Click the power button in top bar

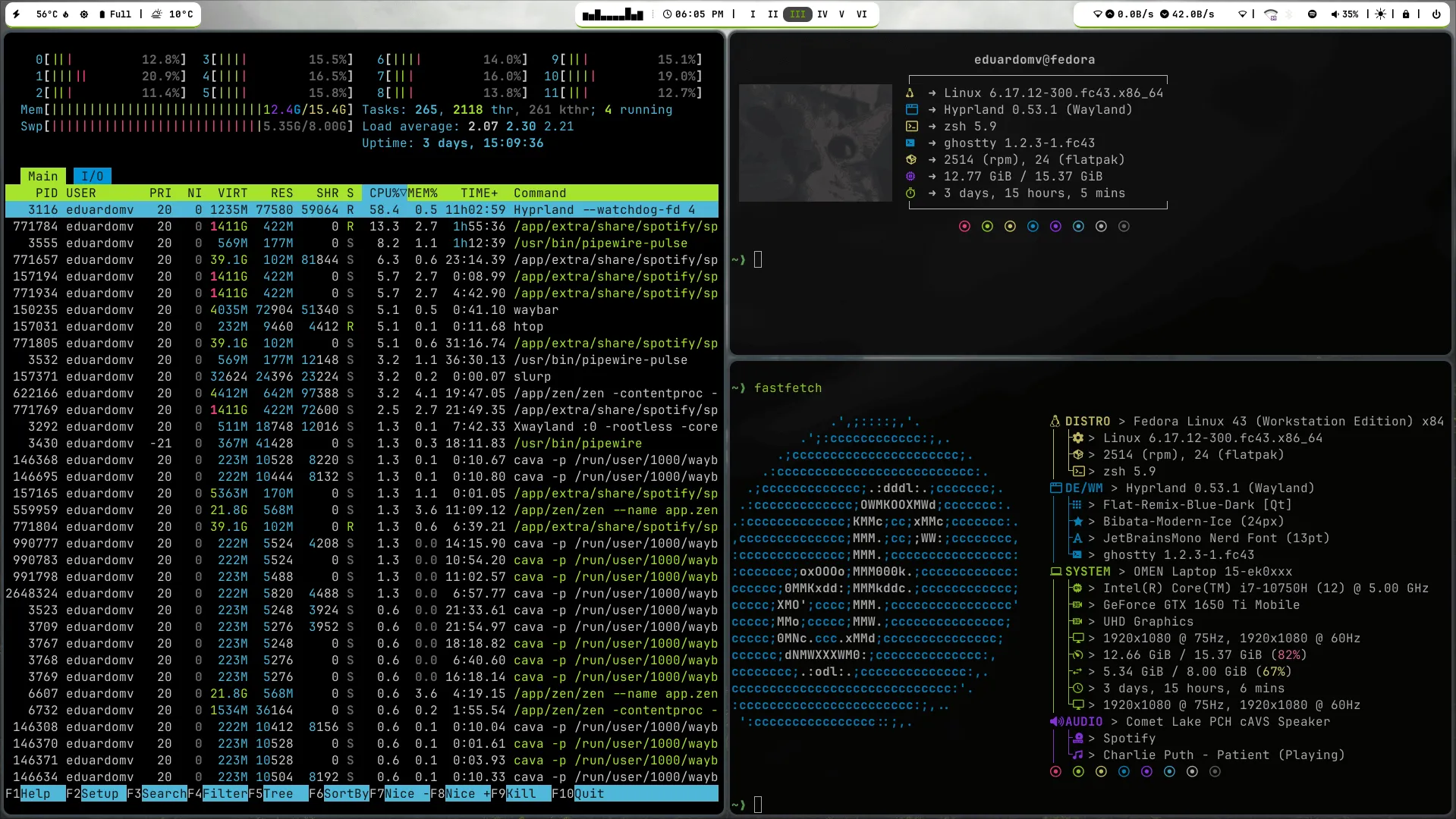click(1436, 14)
